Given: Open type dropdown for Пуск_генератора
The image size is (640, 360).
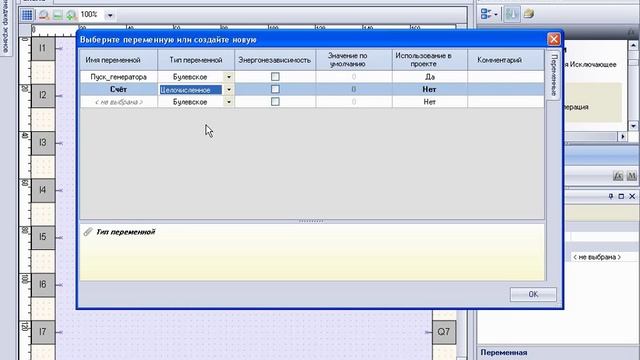Looking at the screenshot, I should point(229,77).
